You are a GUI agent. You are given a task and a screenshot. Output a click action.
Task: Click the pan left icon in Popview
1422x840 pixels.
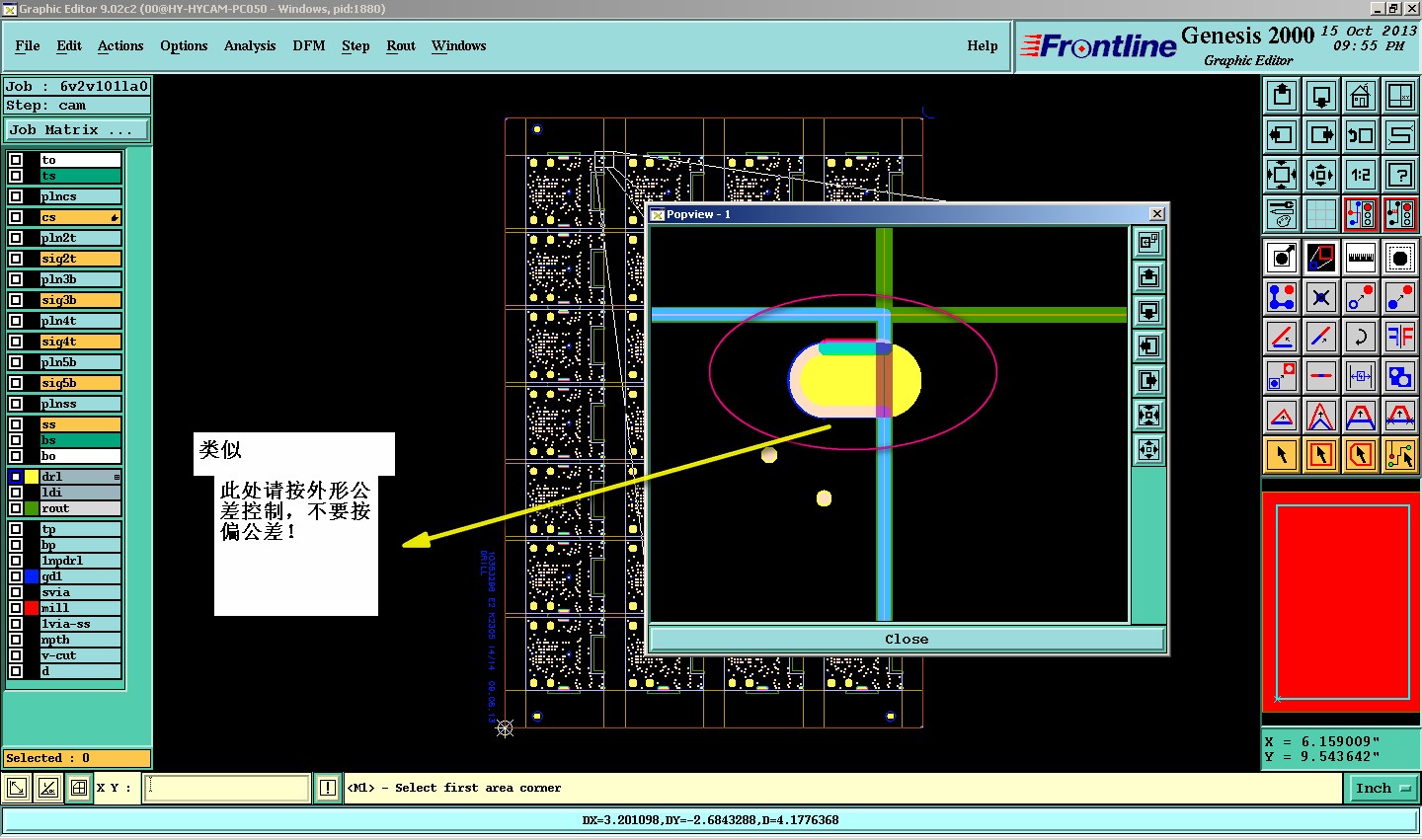[x=1148, y=345]
